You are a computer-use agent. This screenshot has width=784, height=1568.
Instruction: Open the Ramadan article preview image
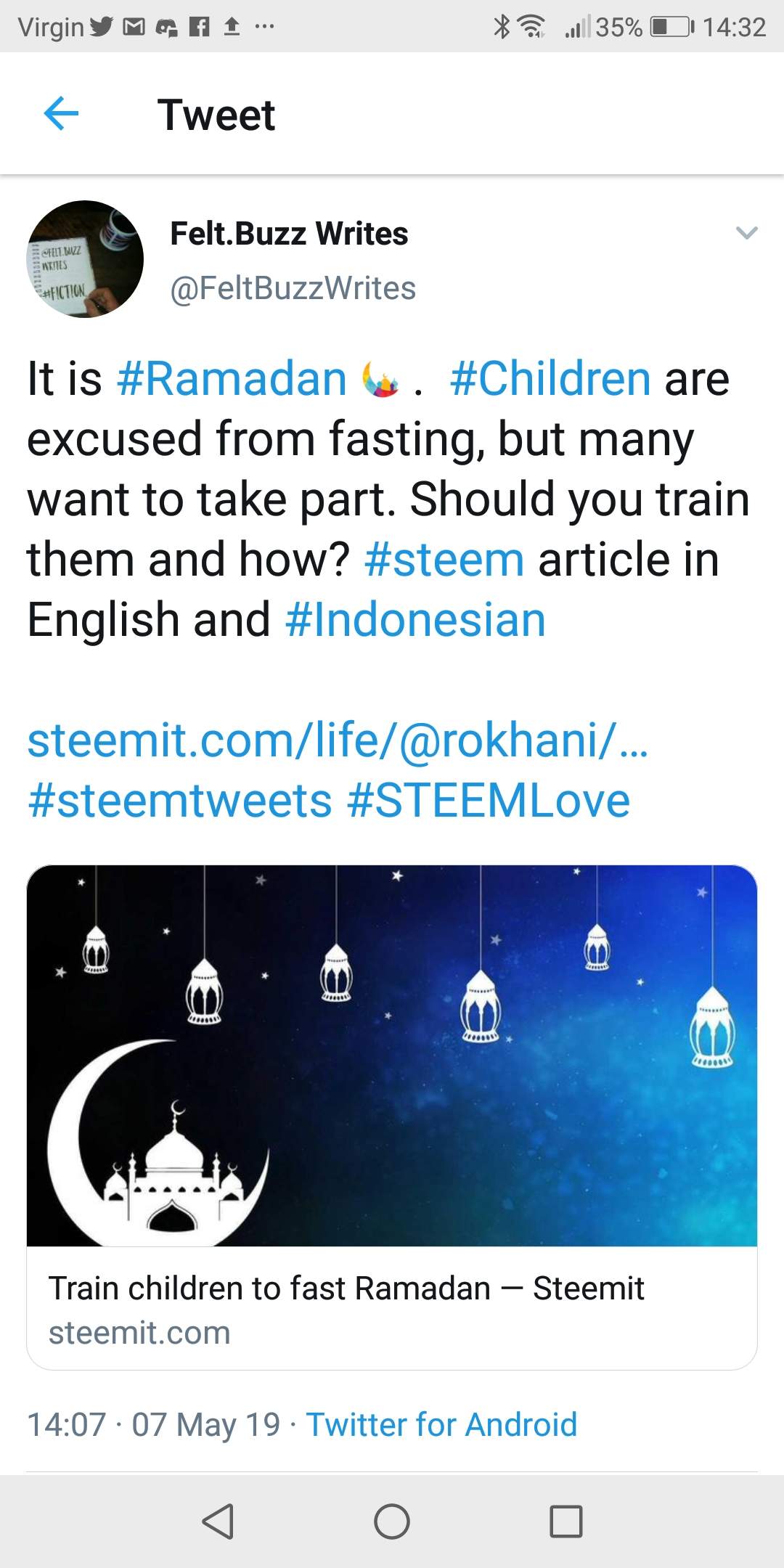[x=392, y=1055]
